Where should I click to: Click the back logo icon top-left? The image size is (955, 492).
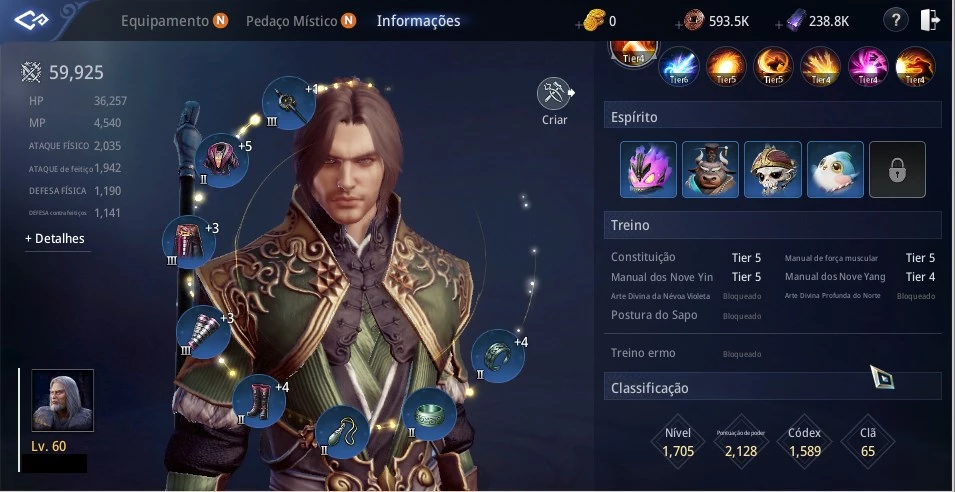coord(32,20)
